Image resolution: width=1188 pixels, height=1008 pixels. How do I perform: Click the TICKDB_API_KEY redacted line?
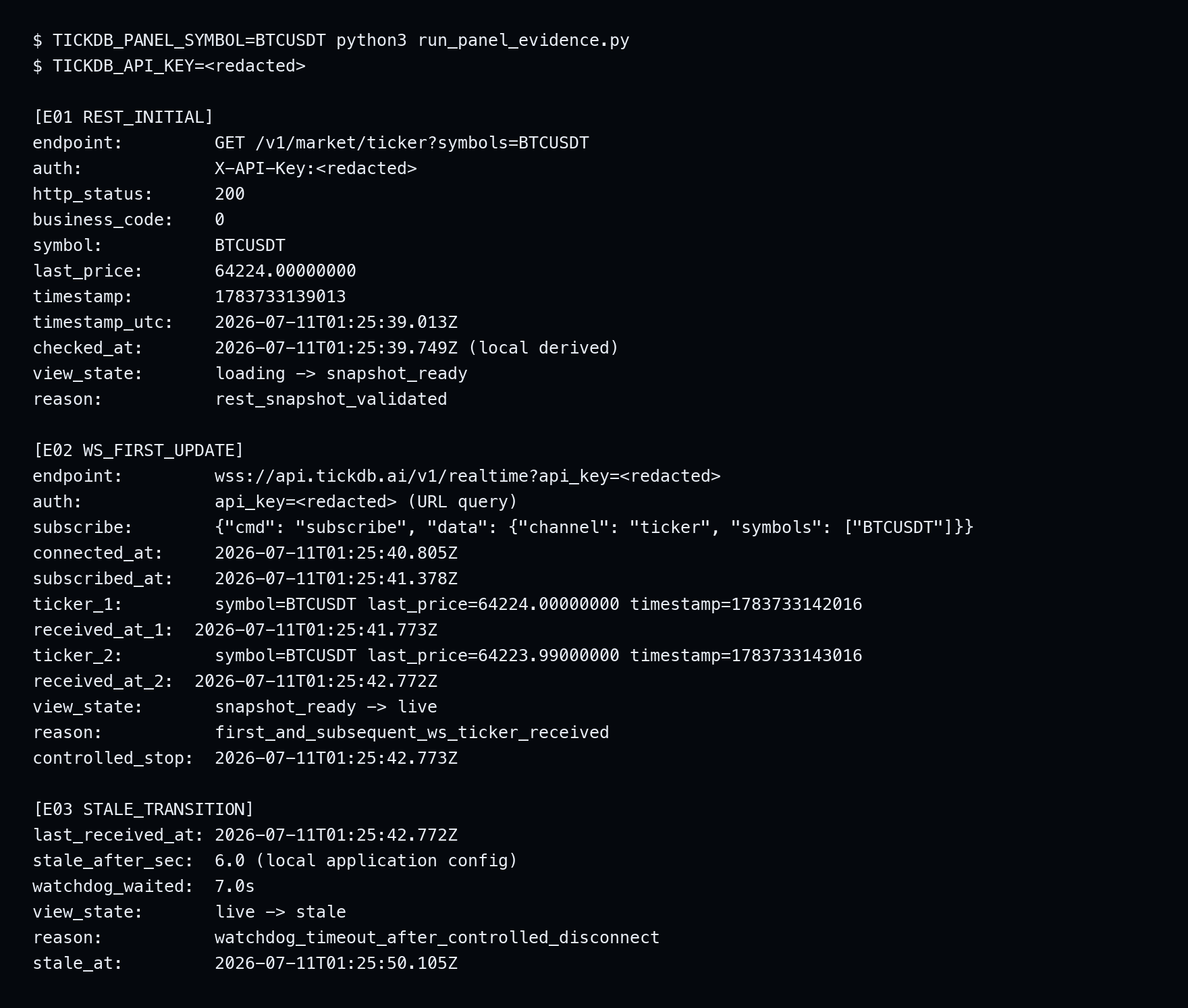pos(169,66)
